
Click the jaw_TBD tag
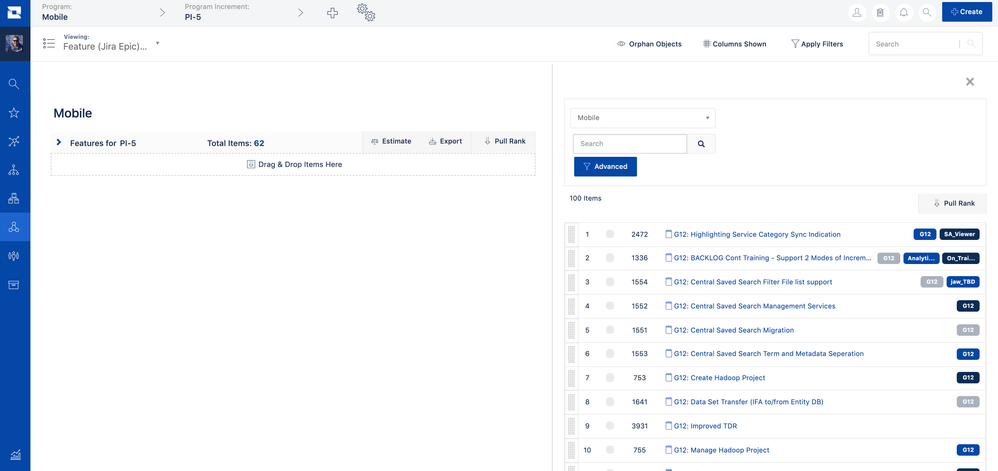click(x=963, y=282)
